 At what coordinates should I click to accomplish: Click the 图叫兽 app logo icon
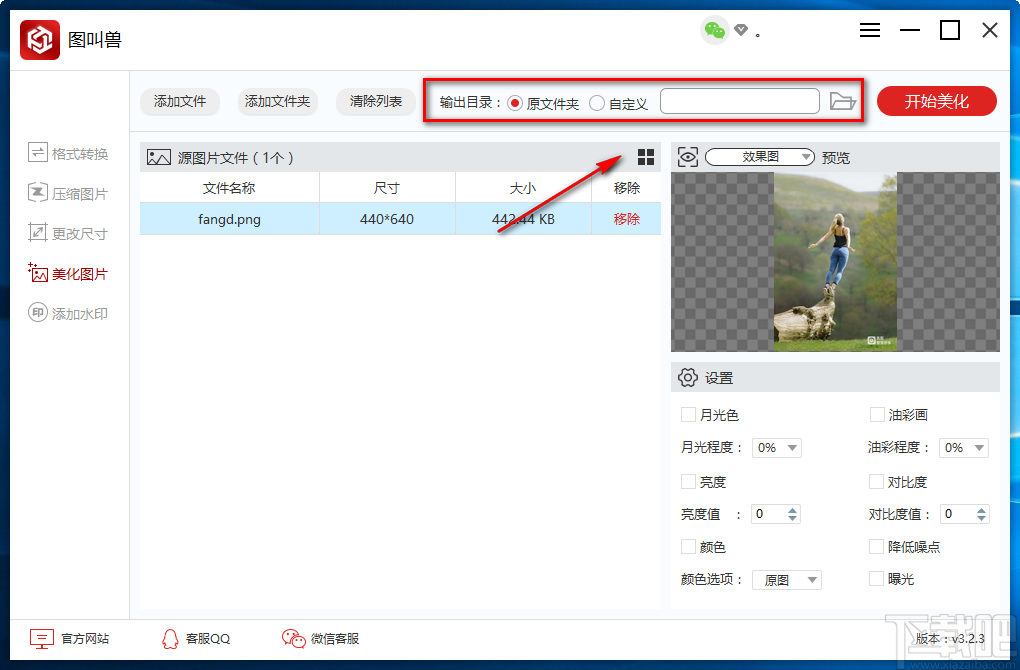40,40
